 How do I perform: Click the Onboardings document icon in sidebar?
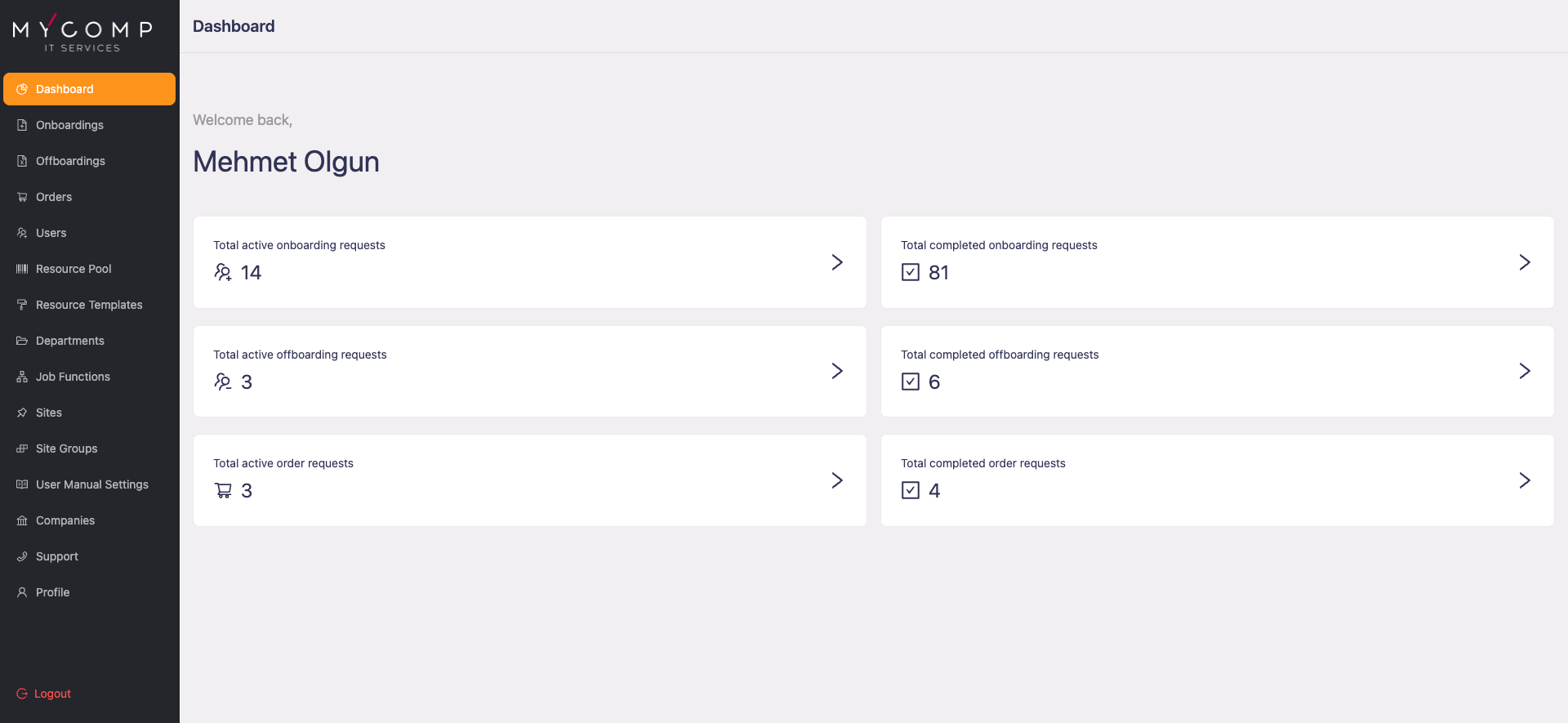point(22,125)
